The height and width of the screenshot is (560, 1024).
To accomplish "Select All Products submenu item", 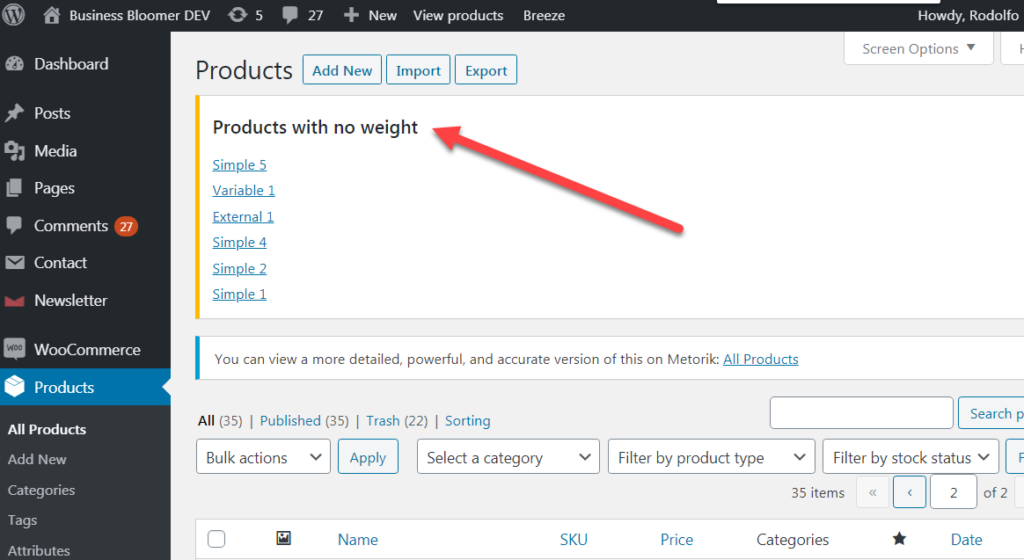I will 47,429.
